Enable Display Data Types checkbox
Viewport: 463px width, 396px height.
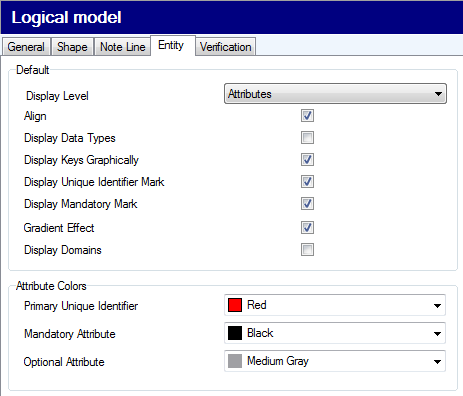[307, 138]
